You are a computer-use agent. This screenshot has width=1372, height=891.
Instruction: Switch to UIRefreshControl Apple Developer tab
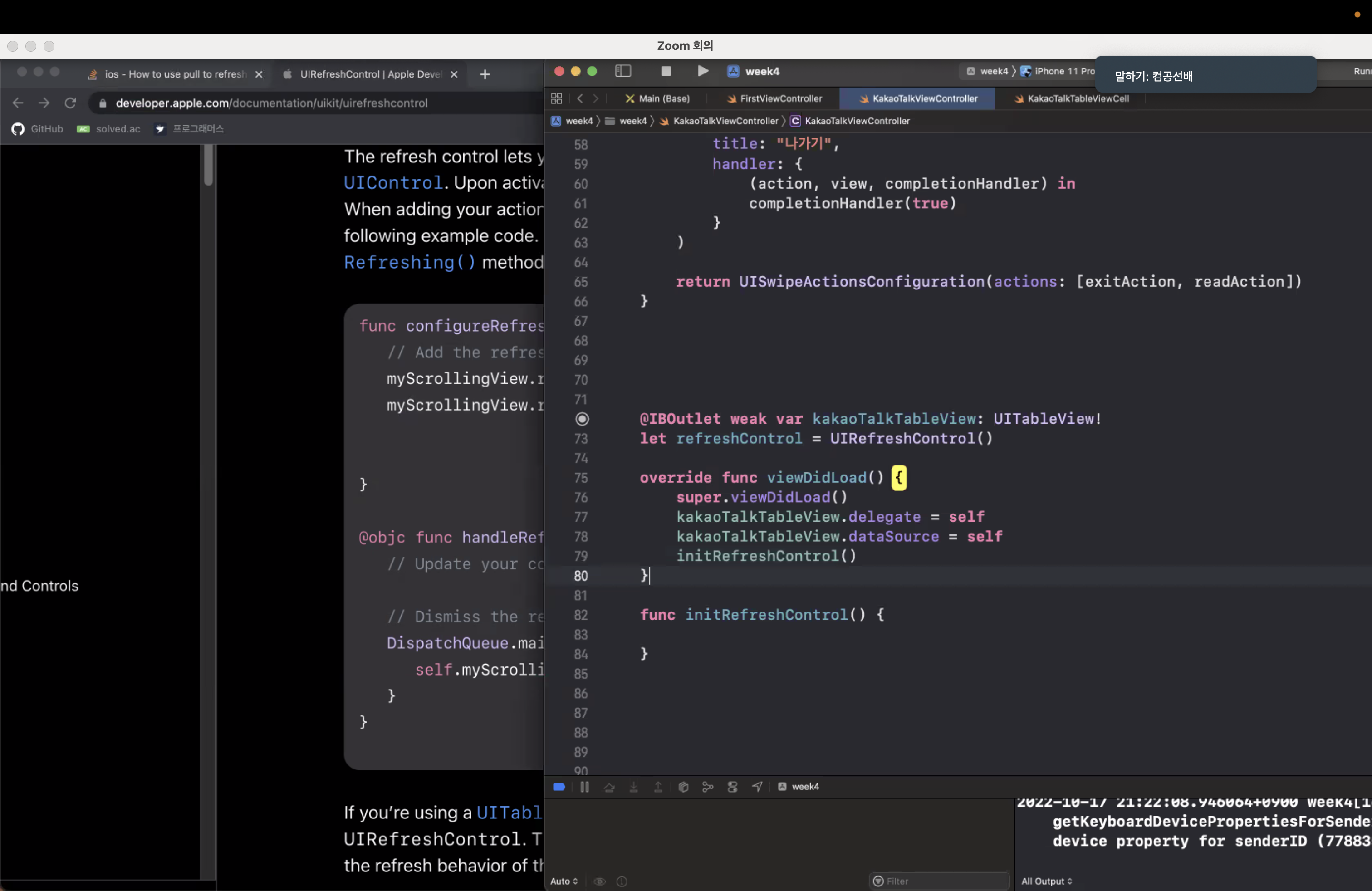pos(371,74)
